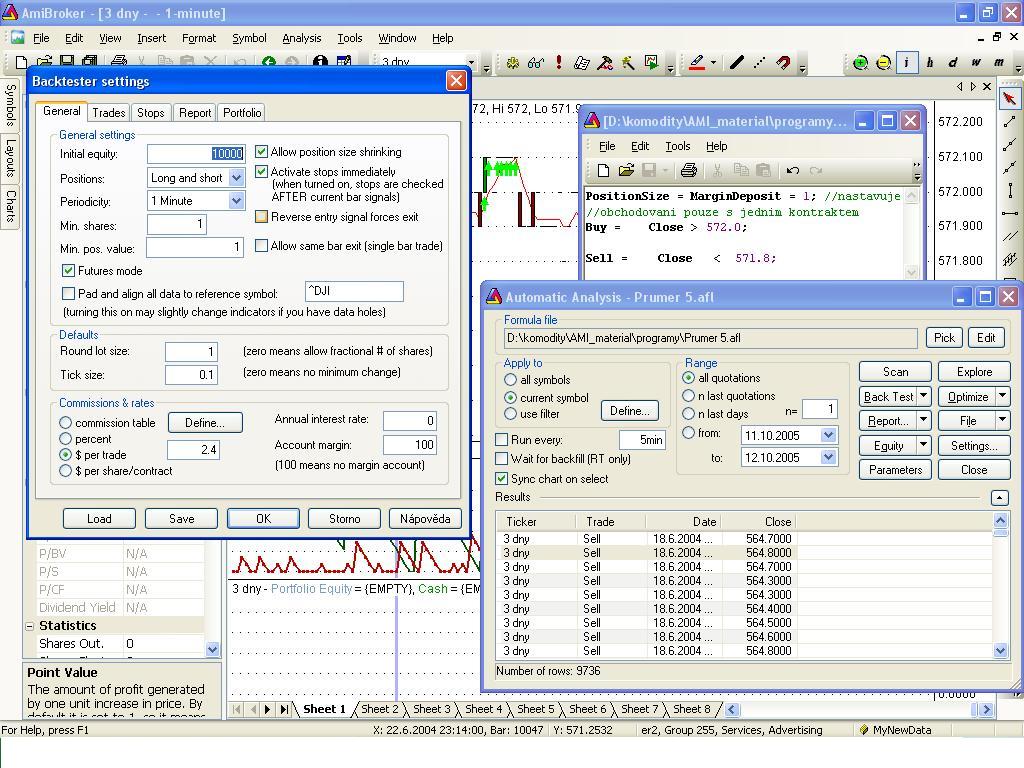The height and width of the screenshot is (768, 1024).
Task: Select the horseshoe magnet snap icon
Action: 783,63
